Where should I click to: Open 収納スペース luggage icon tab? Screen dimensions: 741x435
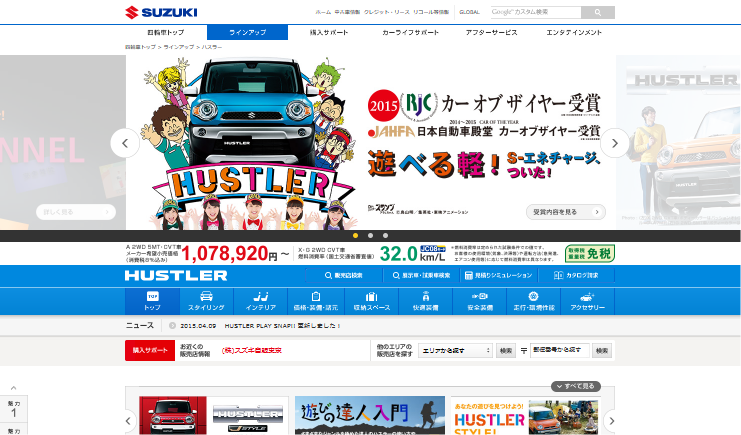point(372,301)
